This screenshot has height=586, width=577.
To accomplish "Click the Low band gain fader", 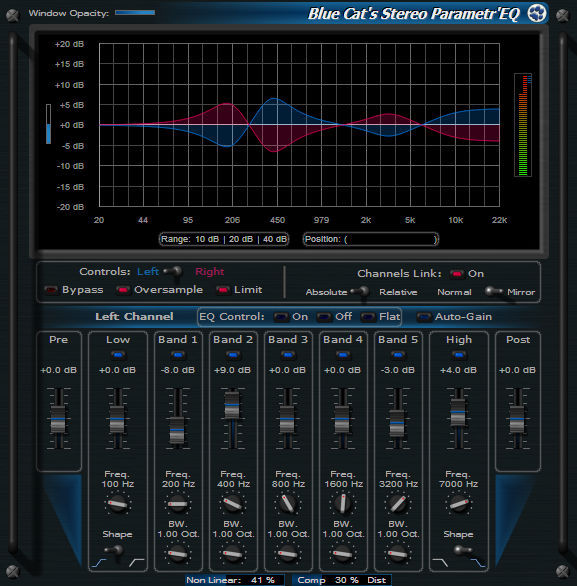I will coord(117,419).
